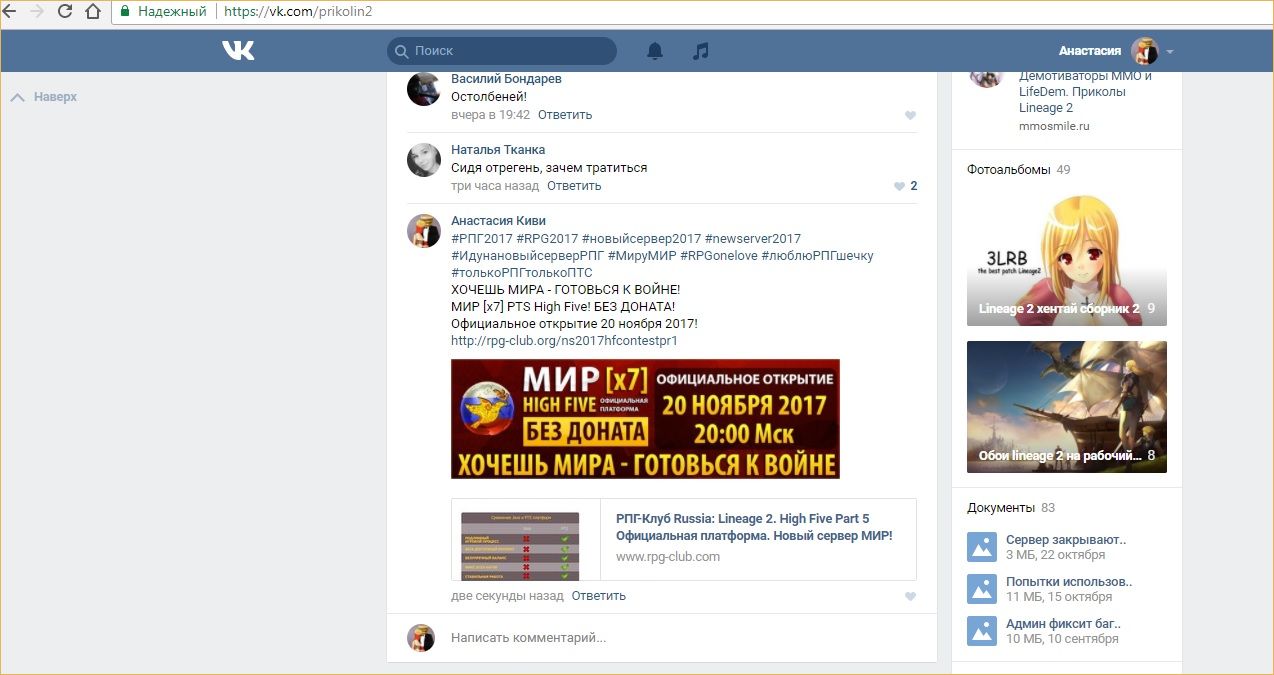The height and width of the screenshot is (675, 1274).
Task: Open www.rpg-club.com preview domain
Action: pos(668,557)
